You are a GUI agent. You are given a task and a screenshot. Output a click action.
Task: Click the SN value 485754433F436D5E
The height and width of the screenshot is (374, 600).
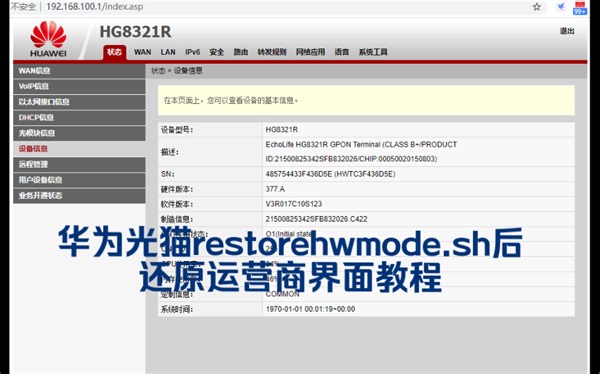point(331,174)
